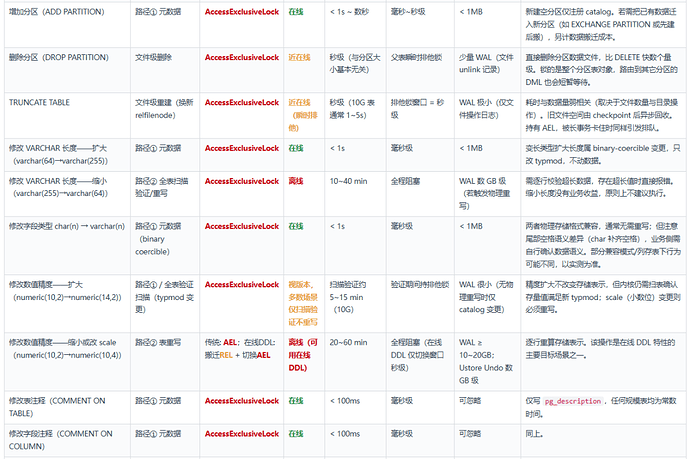Screen dimensions: 690x459
Task: Click '< 1MB' in the ADD PARTITION row
Action: tap(470, 12)
